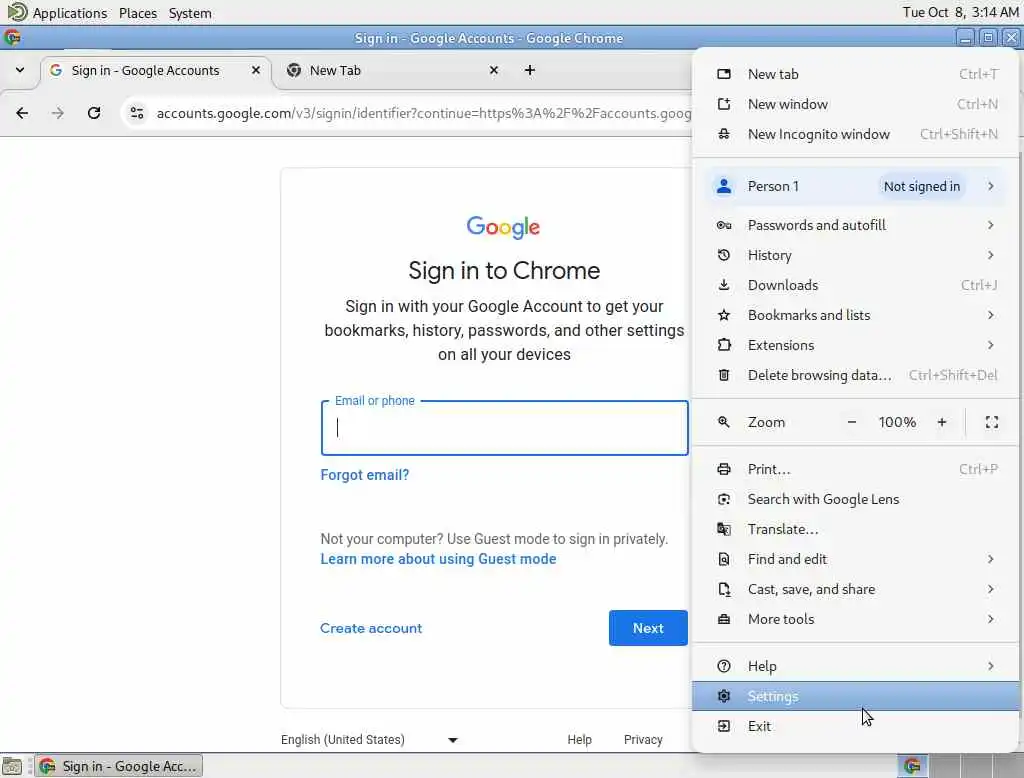Click the Create account link
The image size is (1024, 778).
371,628
